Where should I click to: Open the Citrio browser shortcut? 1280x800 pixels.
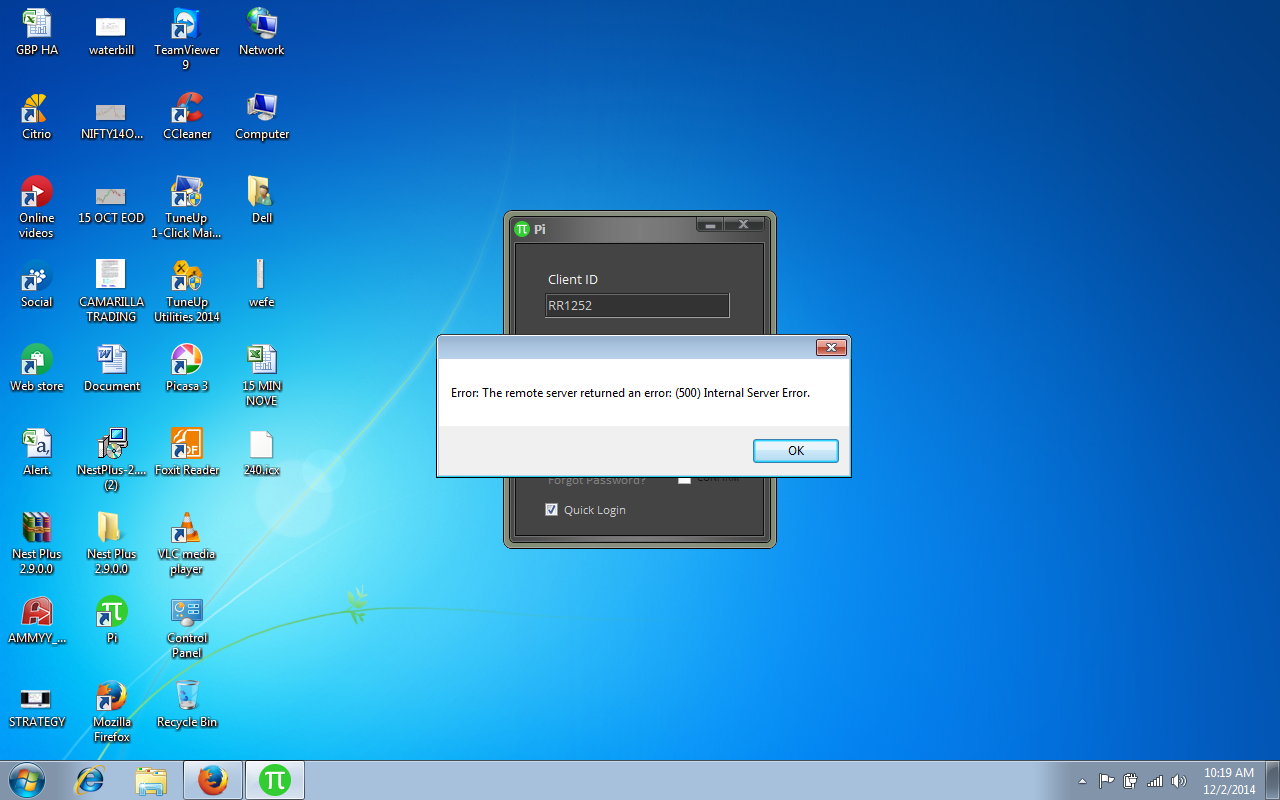pos(37,117)
